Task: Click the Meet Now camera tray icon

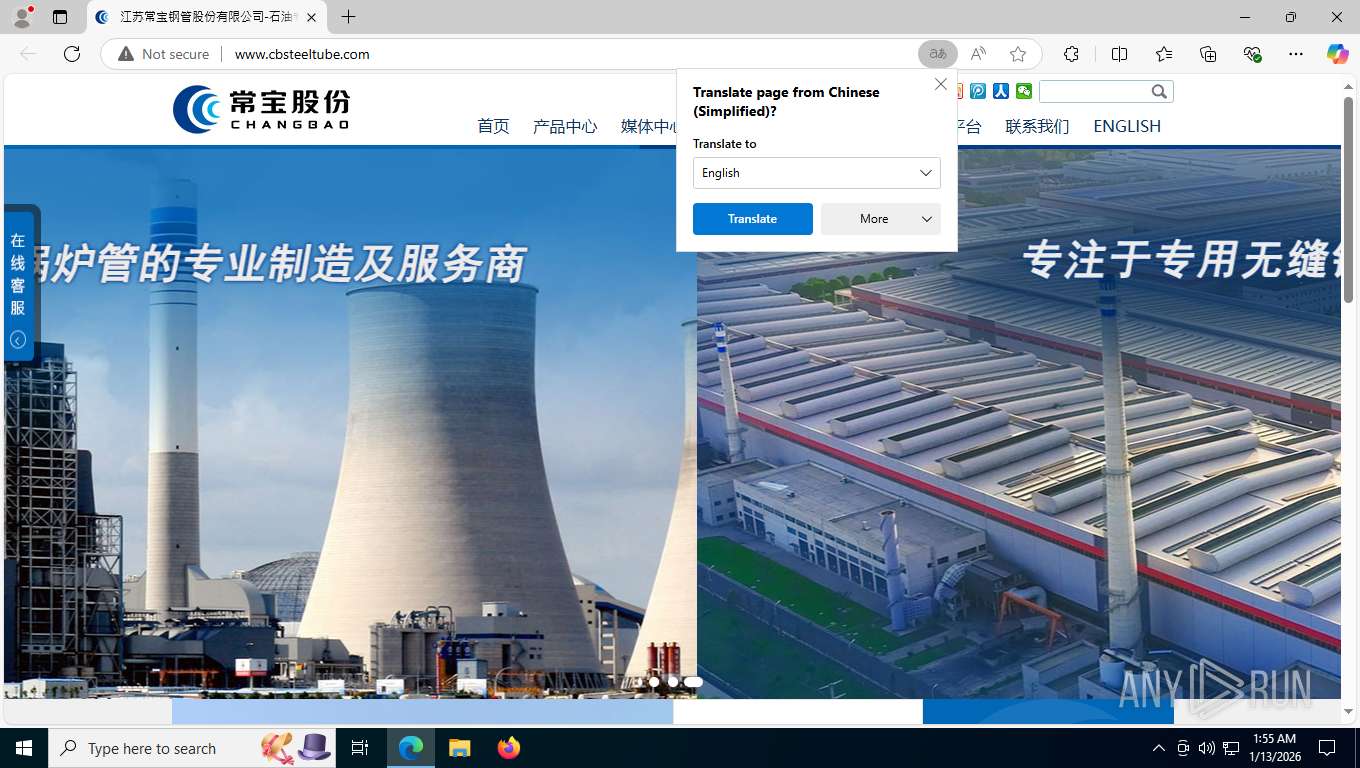Action: pyautogui.click(x=1183, y=748)
